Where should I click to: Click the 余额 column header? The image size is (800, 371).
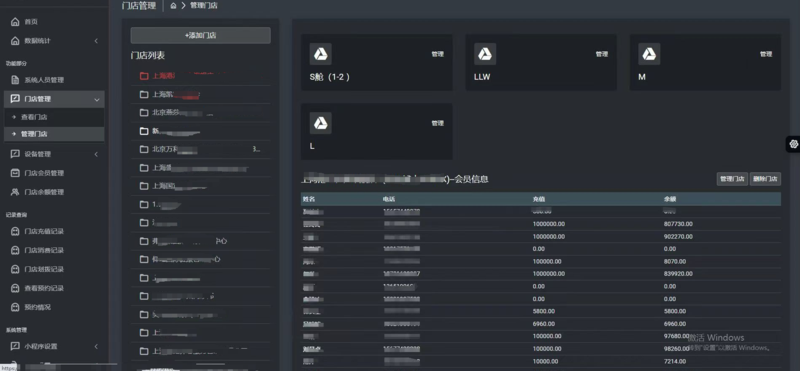(x=669, y=199)
